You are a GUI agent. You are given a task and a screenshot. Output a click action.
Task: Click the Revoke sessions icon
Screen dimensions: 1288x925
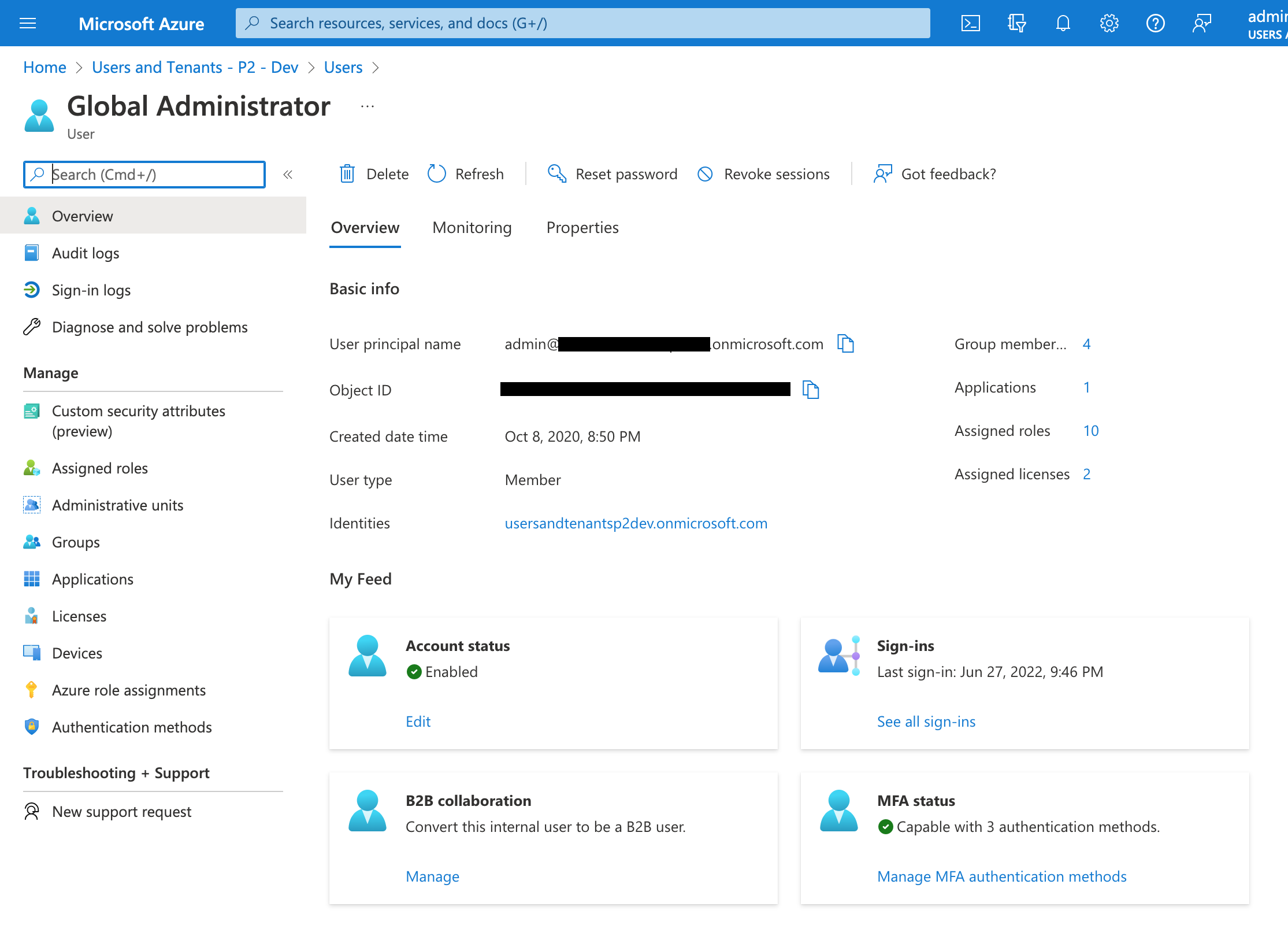click(705, 173)
